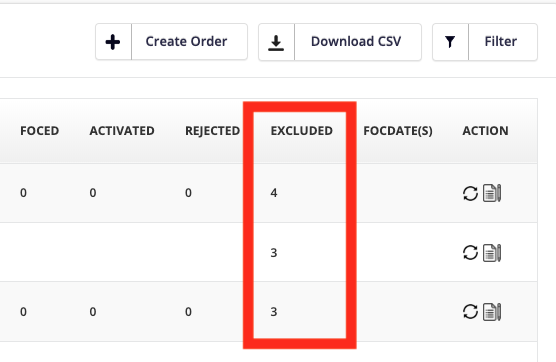
Task: Sort by the FOCED column header
Action: (39, 131)
